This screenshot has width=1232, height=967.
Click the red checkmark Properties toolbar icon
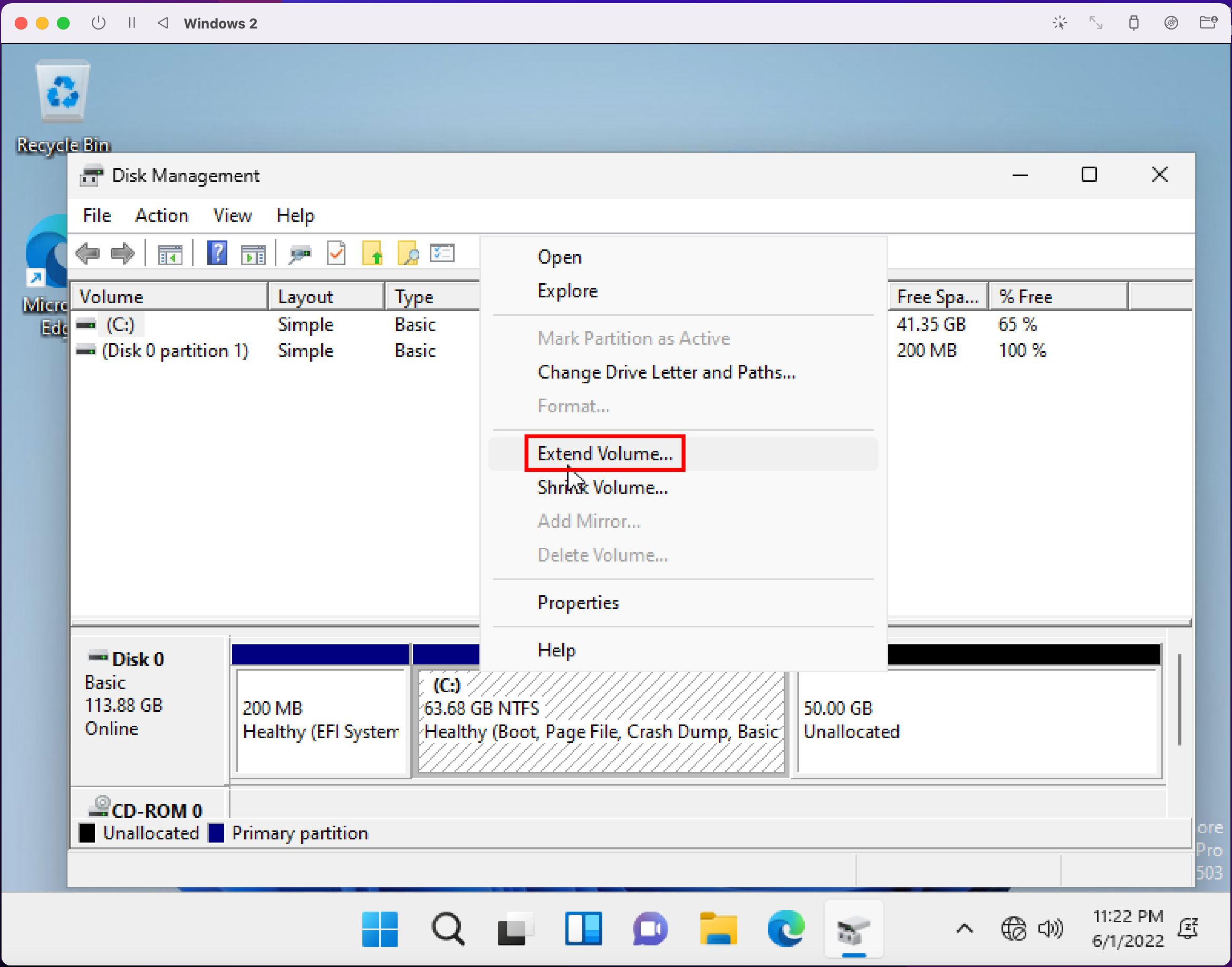pyautogui.click(x=336, y=253)
